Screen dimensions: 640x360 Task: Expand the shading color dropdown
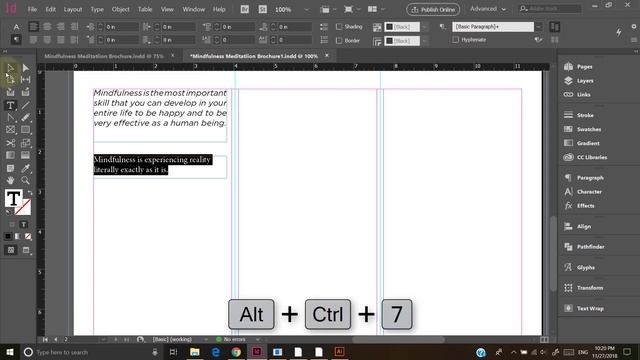425,27
